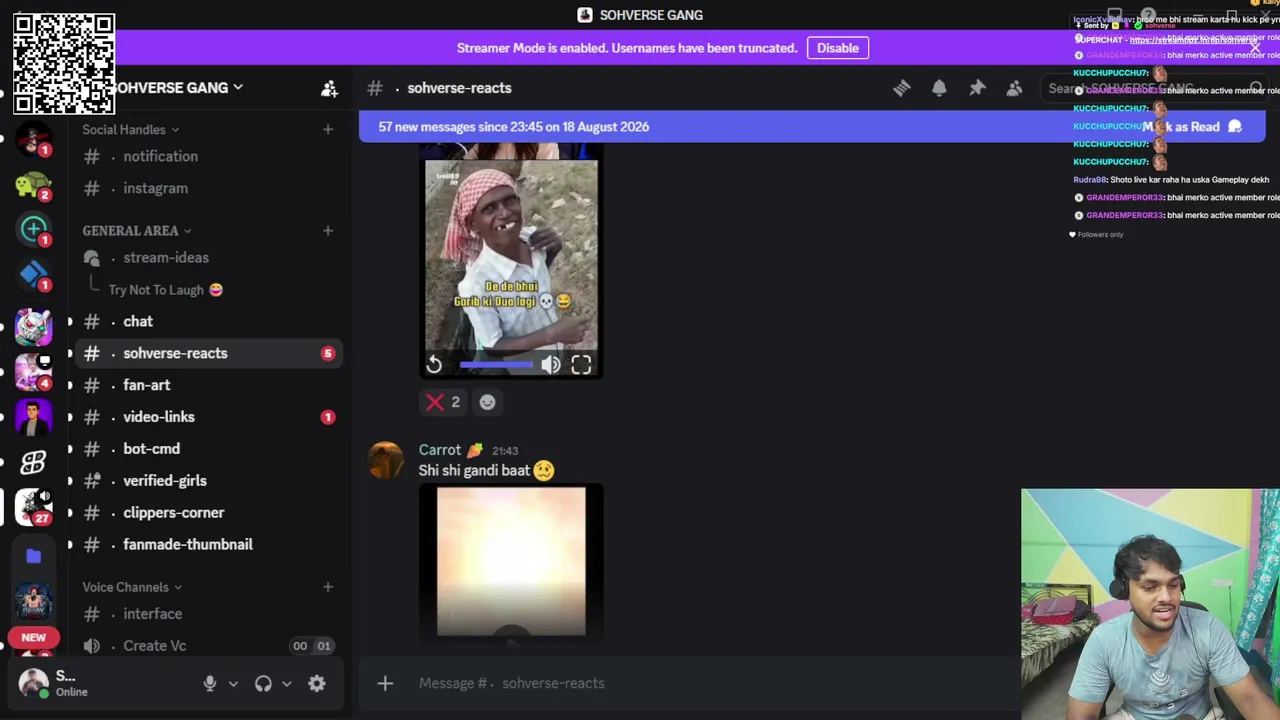Toggle the red X reaction
The height and width of the screenshot is (720, 1280).
pyautogui.click(x=443, y=402)
